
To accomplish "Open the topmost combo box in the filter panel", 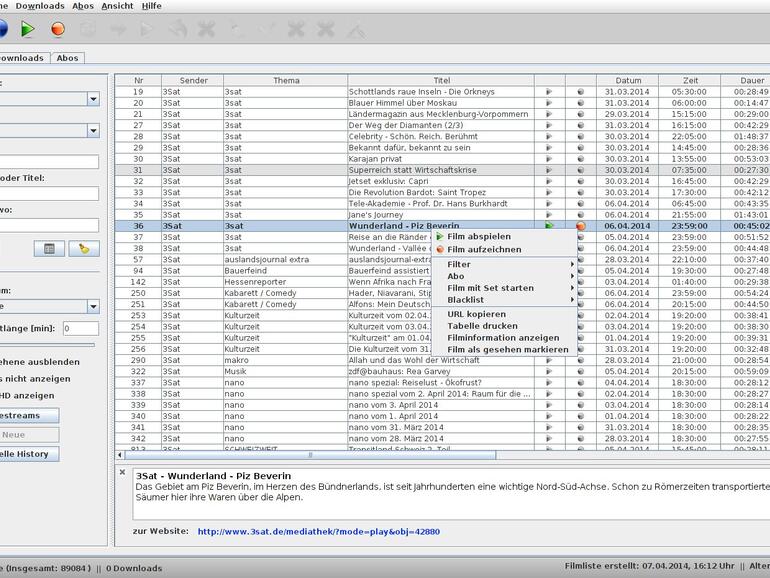I will pyautogui.click(x=93, y=99).
